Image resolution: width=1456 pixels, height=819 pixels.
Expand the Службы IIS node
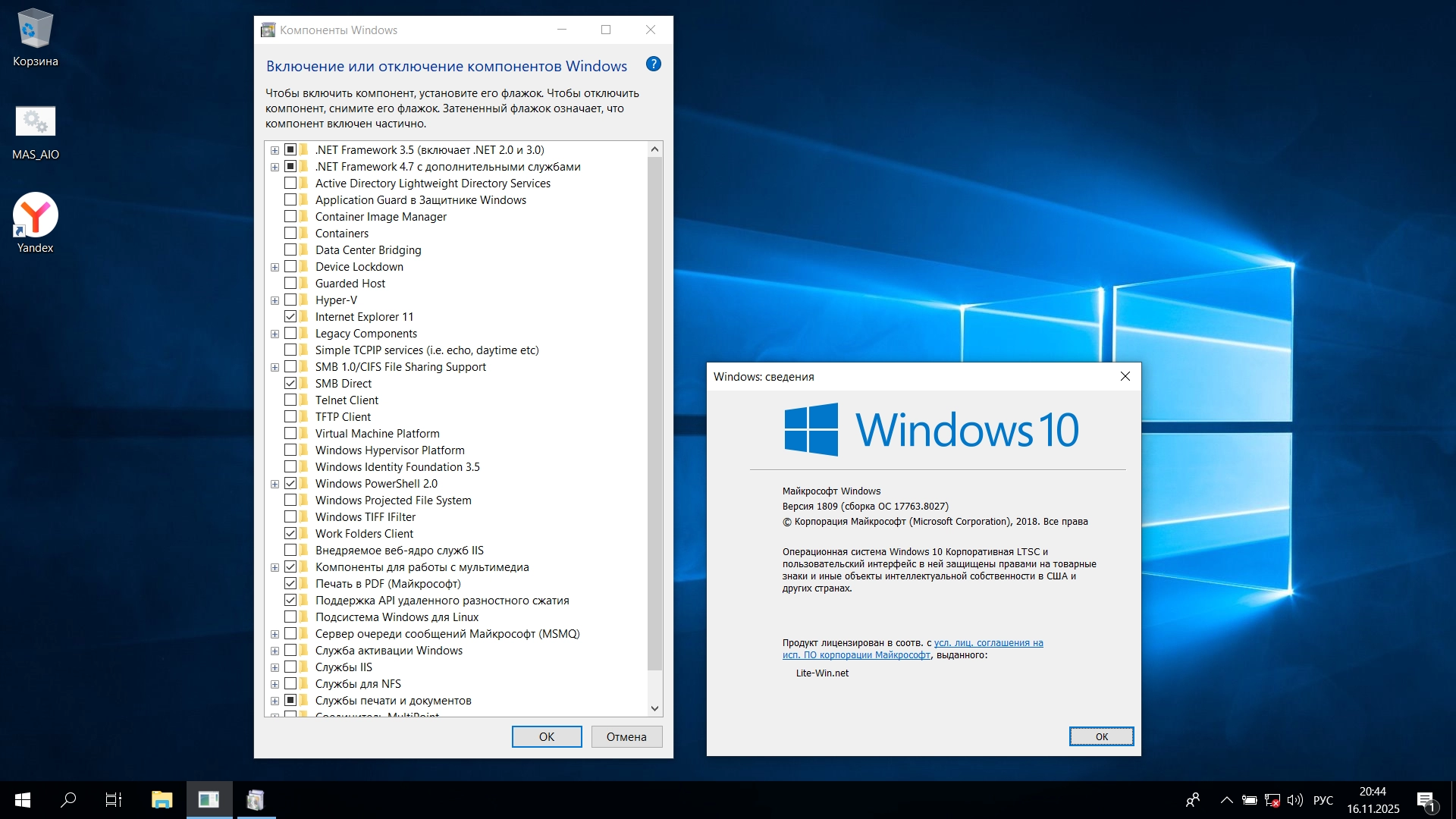275,667
